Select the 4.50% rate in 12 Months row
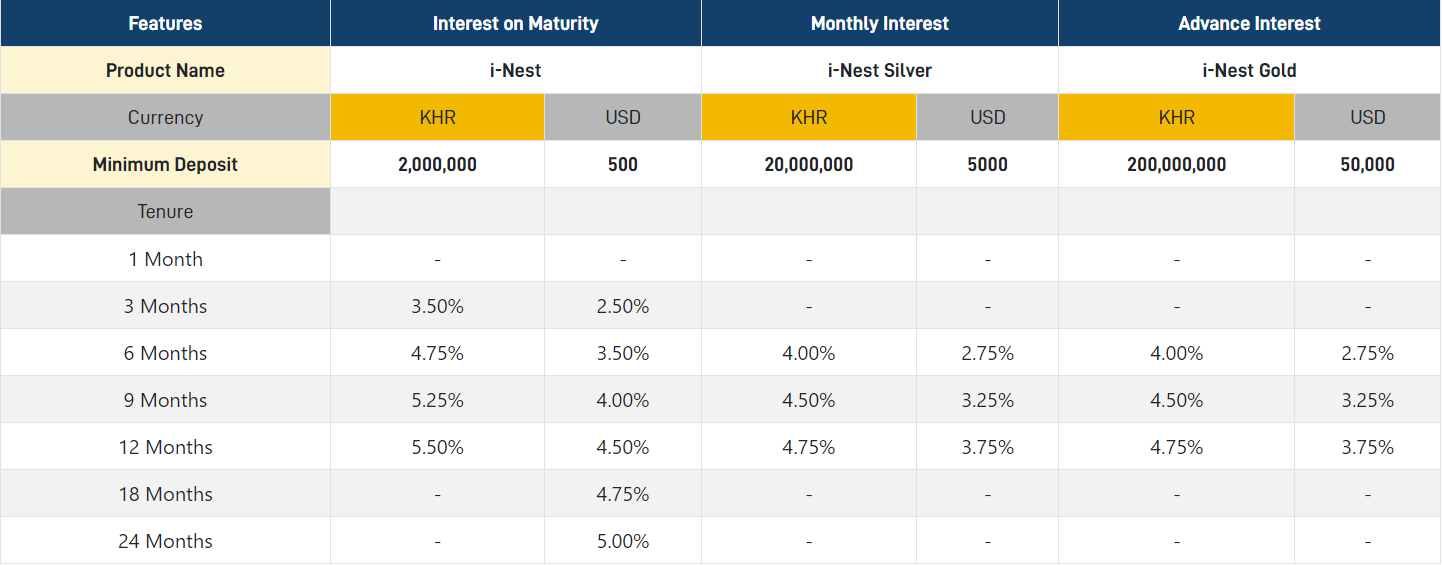Screen dimensions: 1442x565 pyautogui.click(x=623, y=447)
